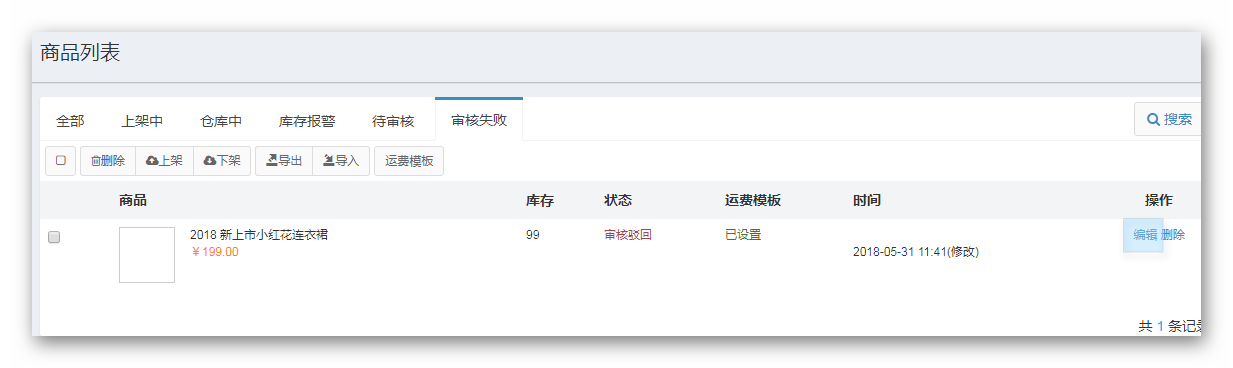
Task: Click the 库存 column header
Action: point(540,200)
